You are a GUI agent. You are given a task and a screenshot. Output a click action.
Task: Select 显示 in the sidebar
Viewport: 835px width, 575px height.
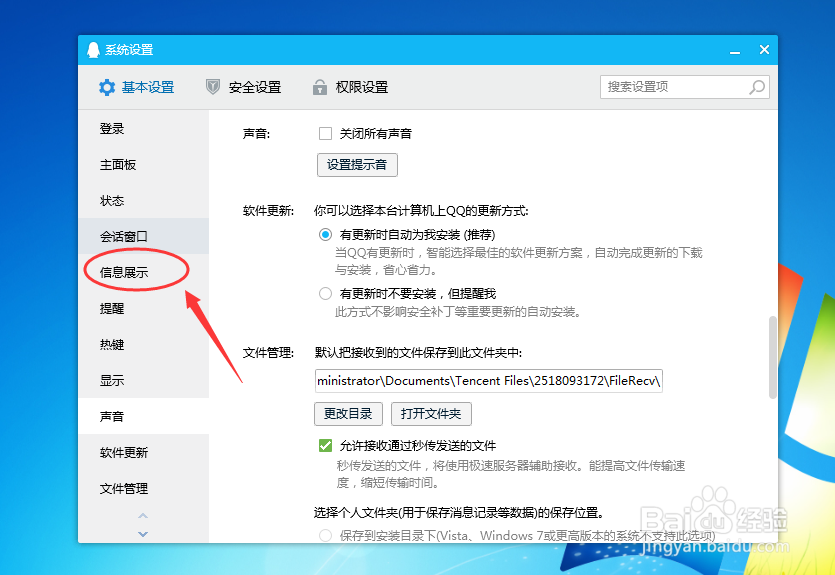143,380
